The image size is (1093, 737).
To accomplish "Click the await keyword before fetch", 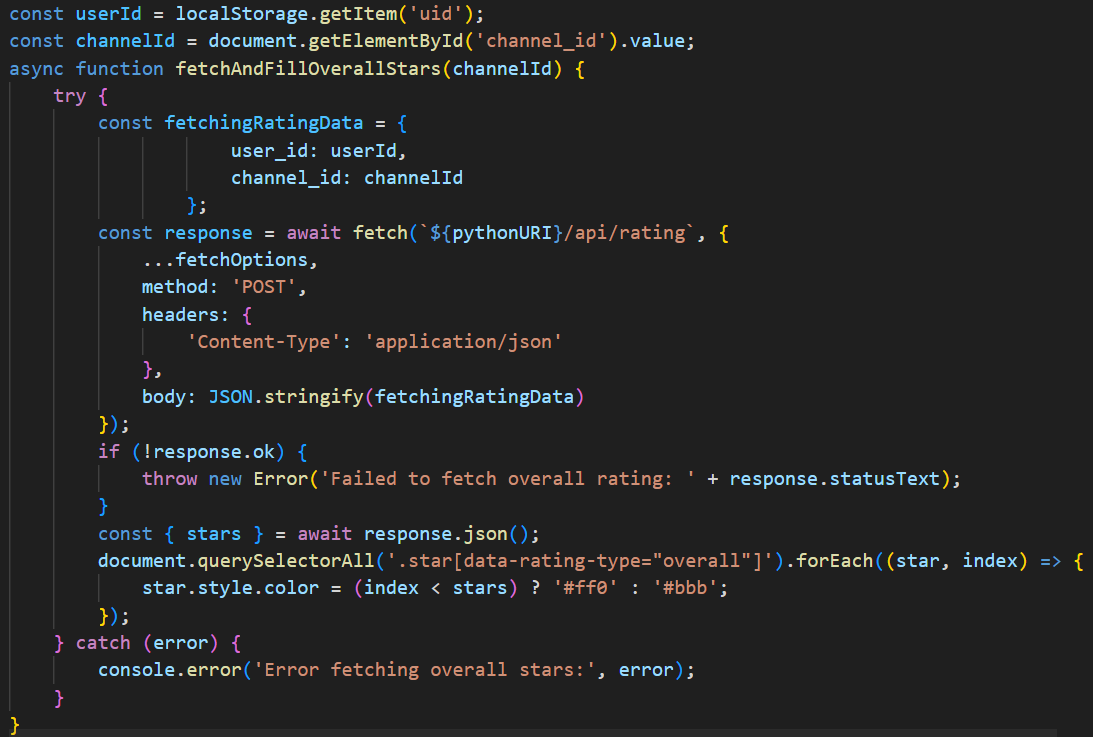I will pos(314,232).
